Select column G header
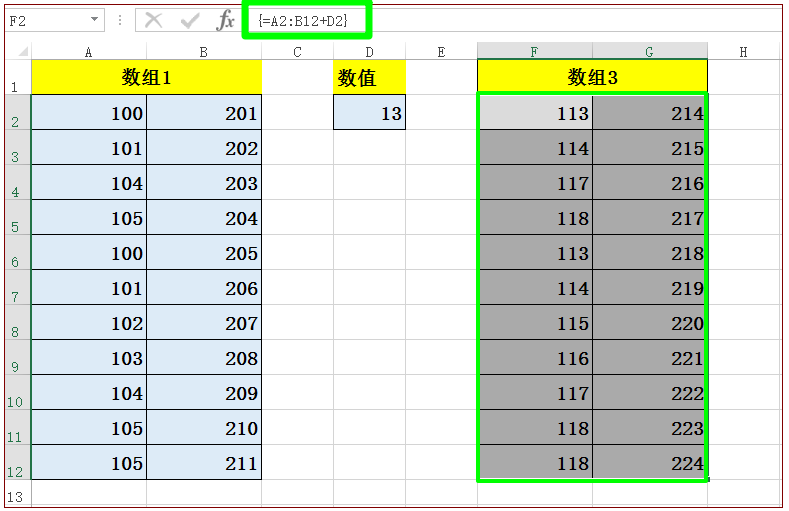The height and width of the screenshot is (511, 789). click(x=650, y=51)
